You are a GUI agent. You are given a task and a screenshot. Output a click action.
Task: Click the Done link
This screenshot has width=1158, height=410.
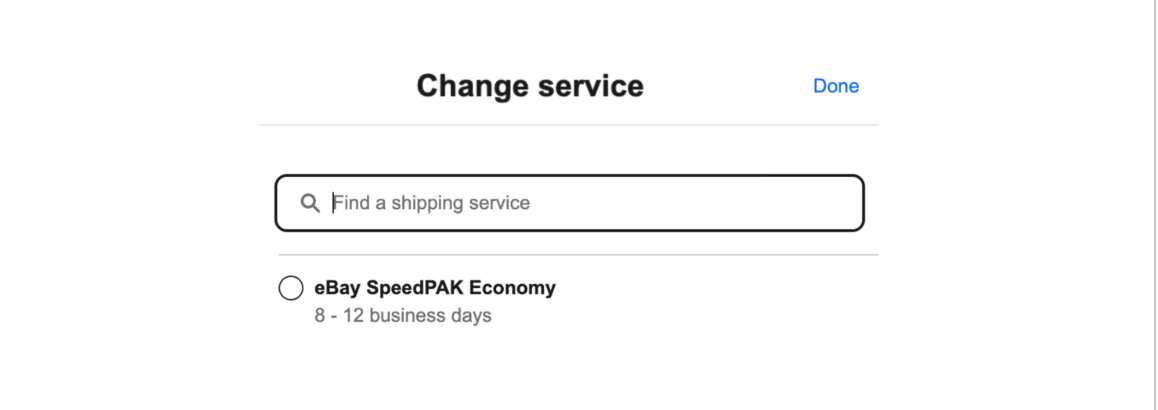[835, 86]
